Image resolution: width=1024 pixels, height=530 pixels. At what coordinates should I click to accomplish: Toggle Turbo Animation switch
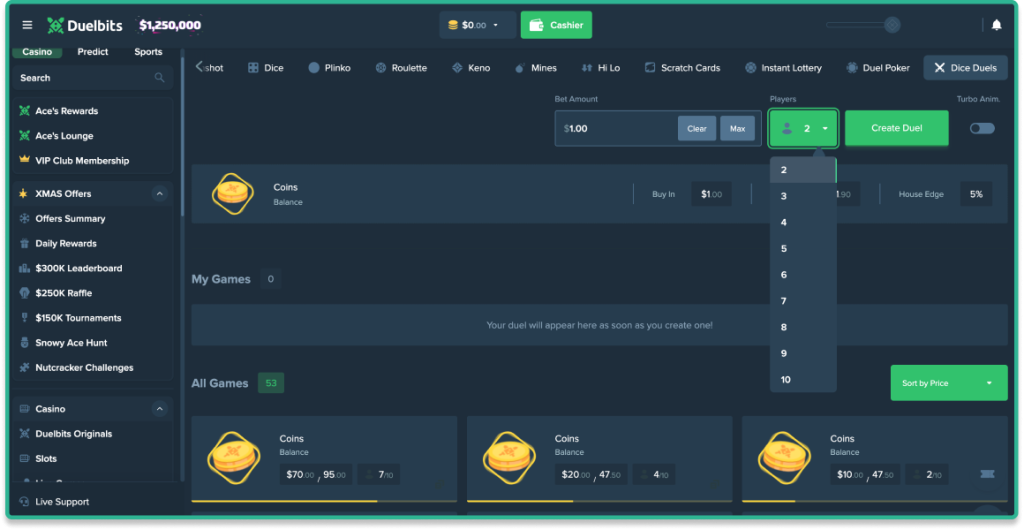coord(982,129)
